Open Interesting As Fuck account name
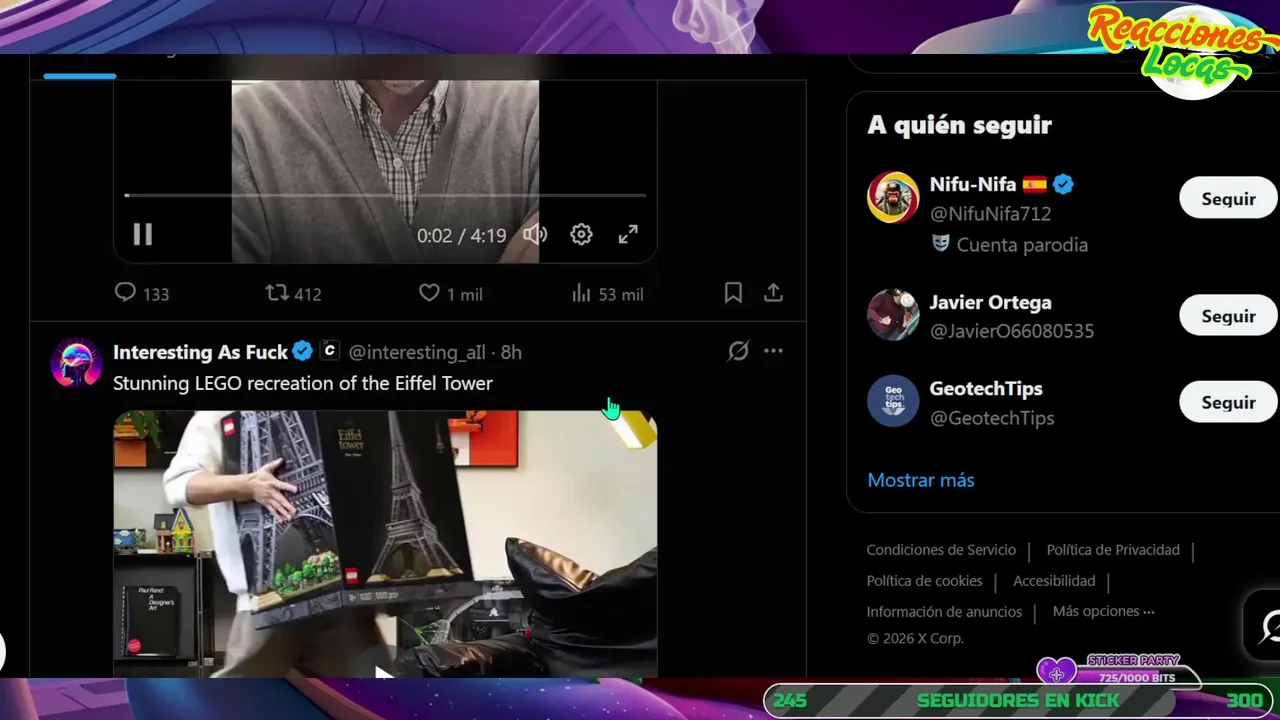The height and width of the screenshot is (720, 1280). [200, 352]
